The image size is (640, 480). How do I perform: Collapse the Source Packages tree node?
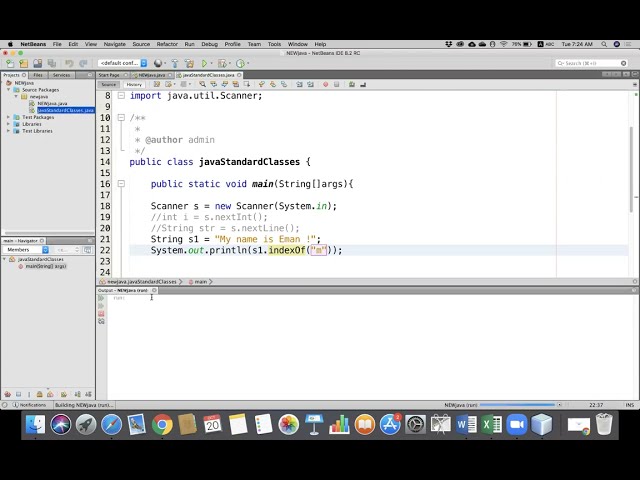(9, 90)
